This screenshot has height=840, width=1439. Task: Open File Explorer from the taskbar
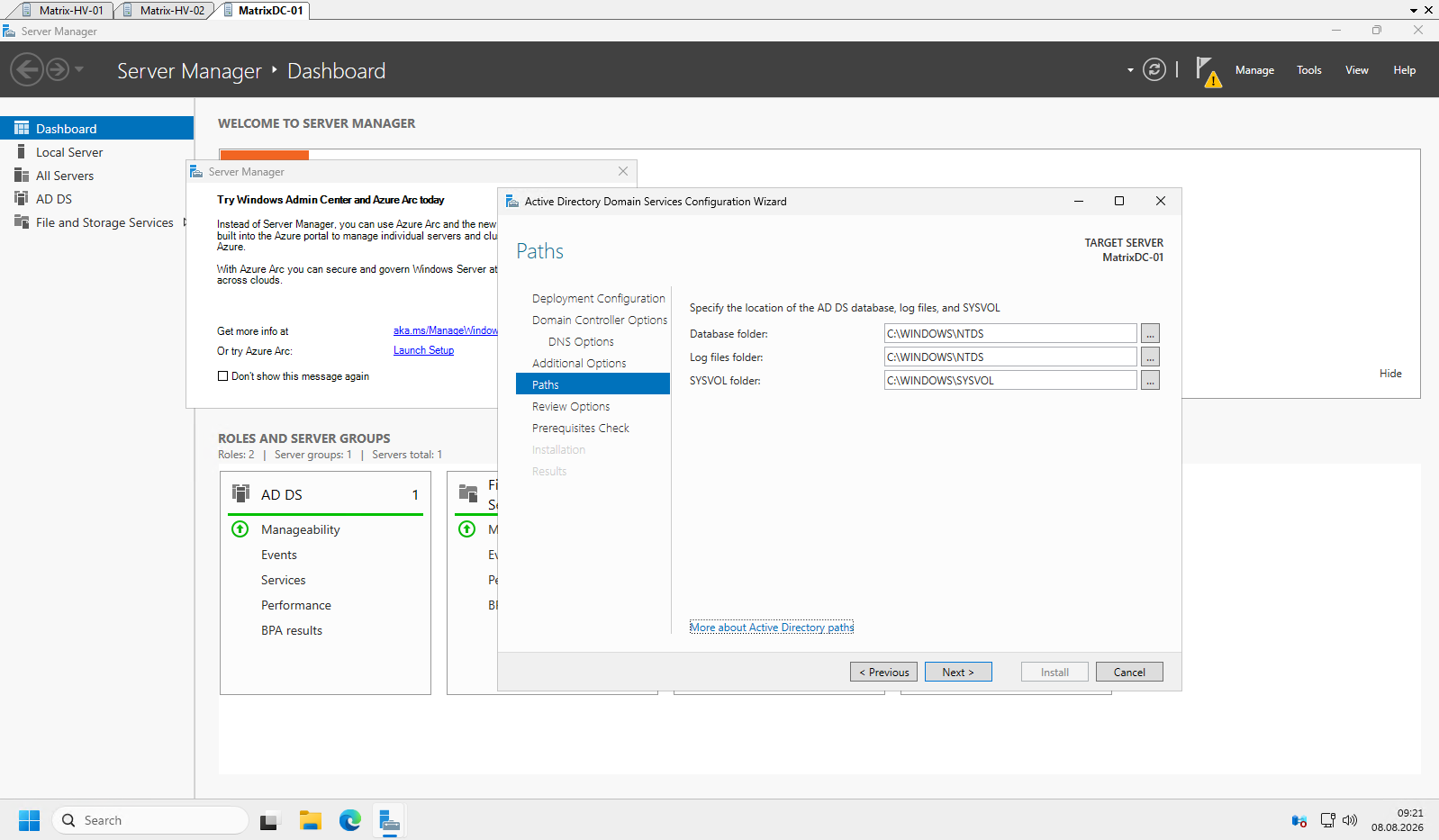click(311, 820)
